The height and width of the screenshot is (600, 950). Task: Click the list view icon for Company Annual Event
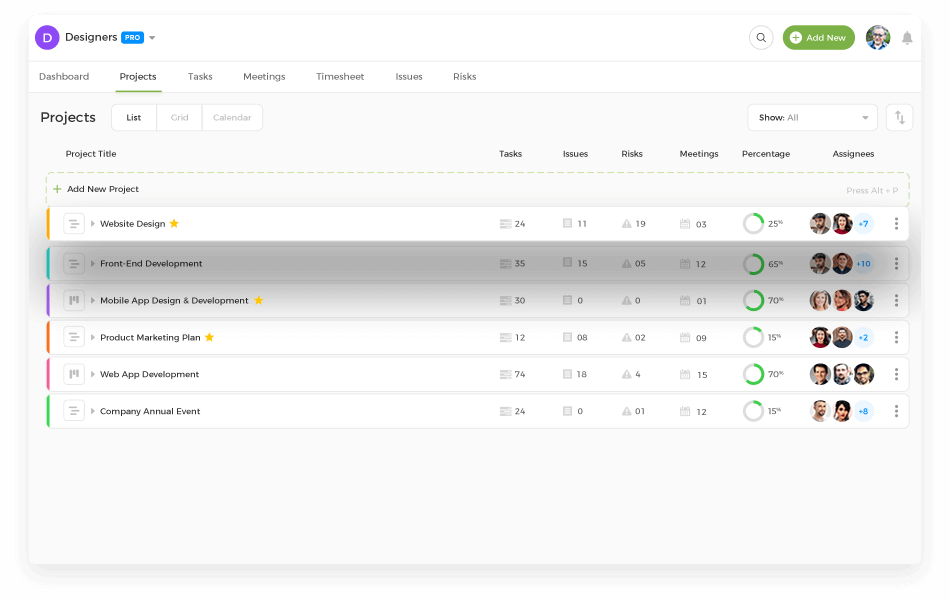(x=74, y=411)
